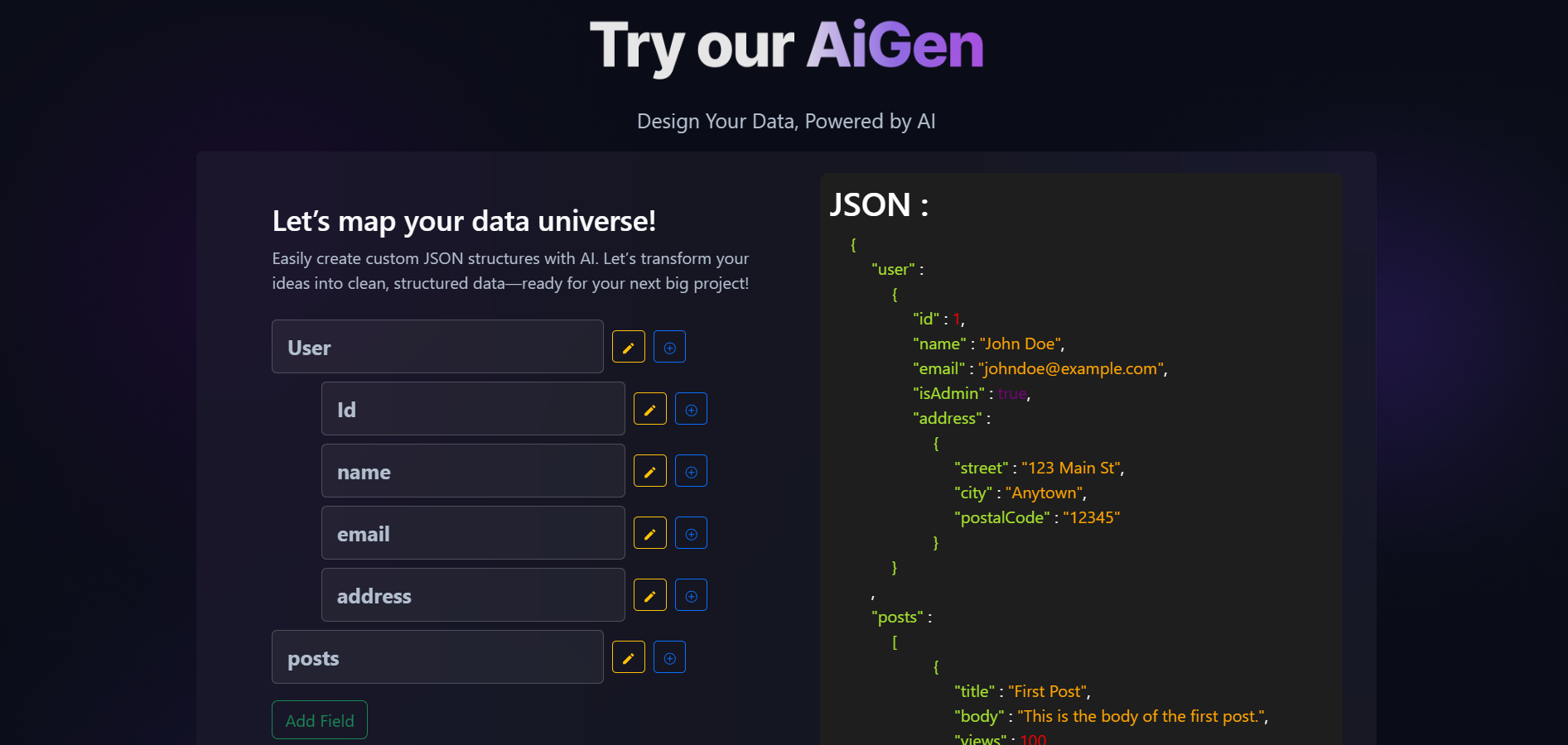Click the pencil icon for address
This screenshot has width=1568, height=745.
click(649, 595)
